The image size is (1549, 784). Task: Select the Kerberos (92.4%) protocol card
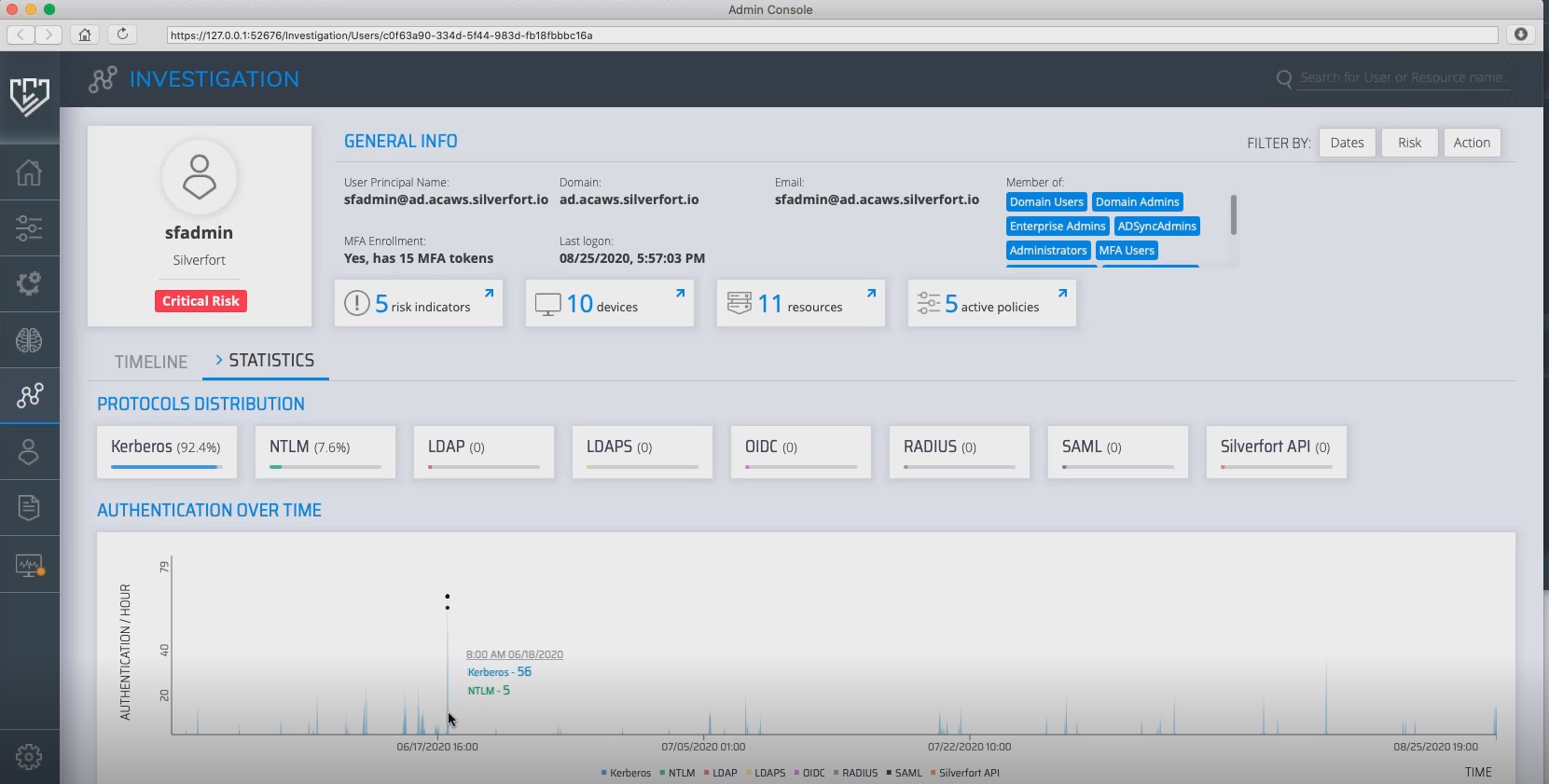point(167,452)
